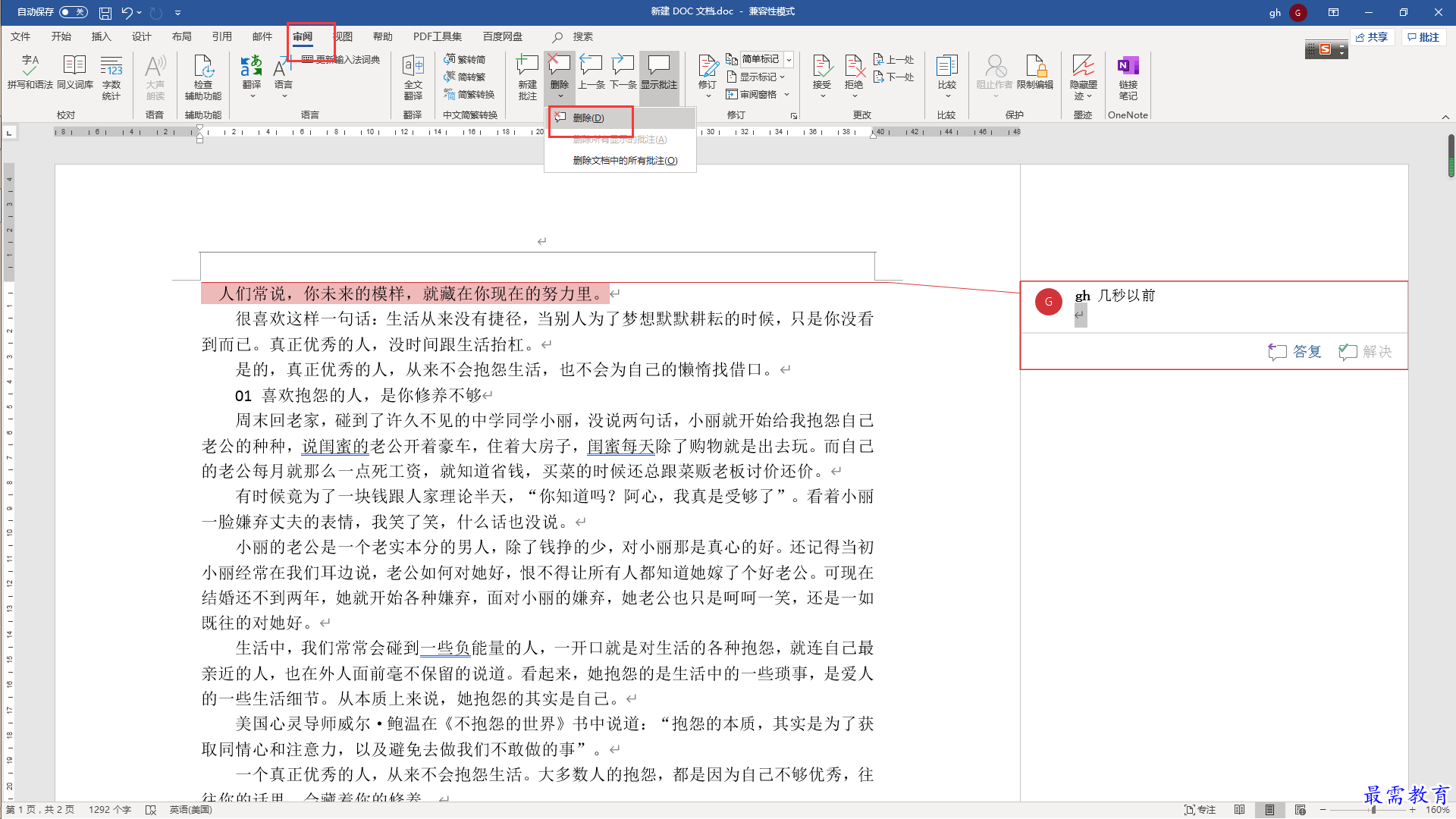Adjust the zoom slider handle in status bar
Screen dimensions: 1456x819
tap(1373, 810)
